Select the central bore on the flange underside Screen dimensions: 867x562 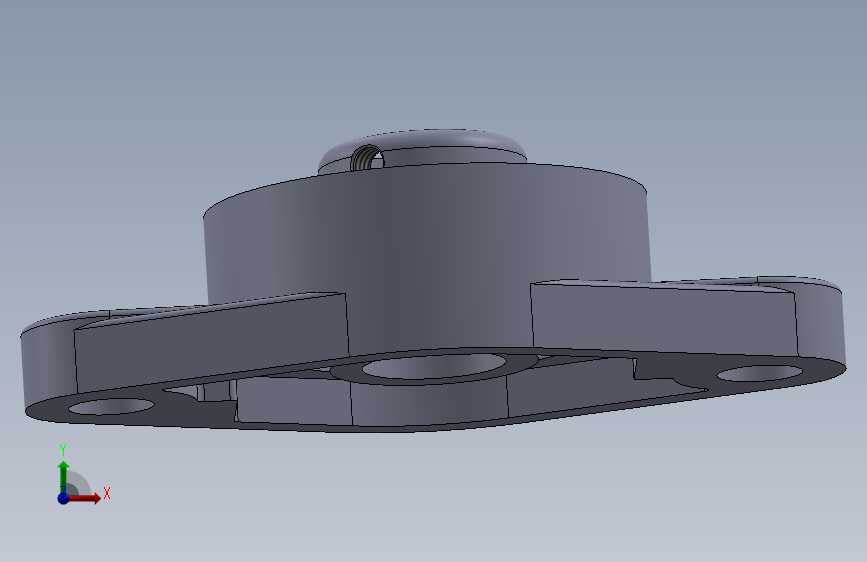(434, 367)
